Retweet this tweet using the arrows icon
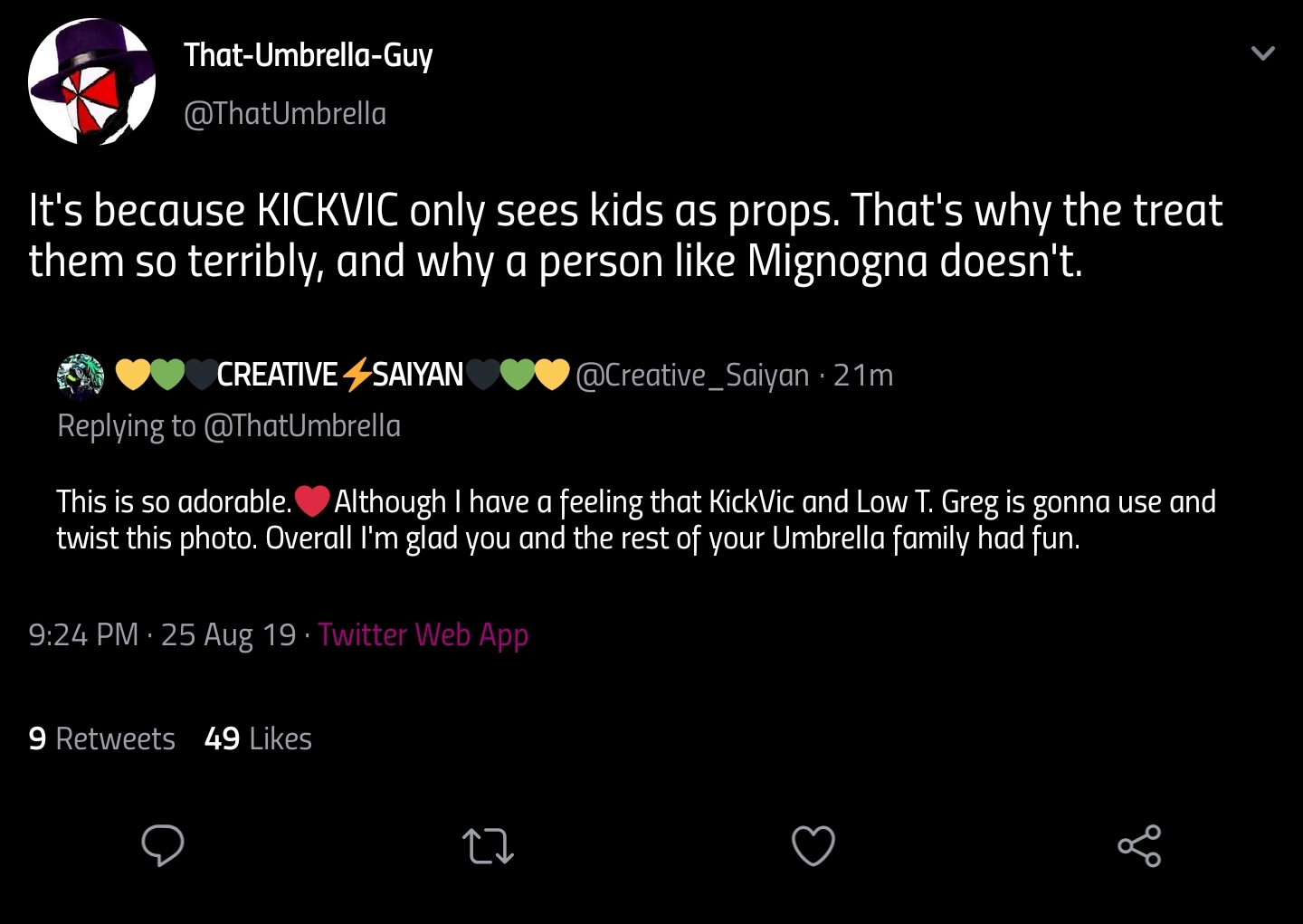The image size is (1303, 924). [489, 846]
